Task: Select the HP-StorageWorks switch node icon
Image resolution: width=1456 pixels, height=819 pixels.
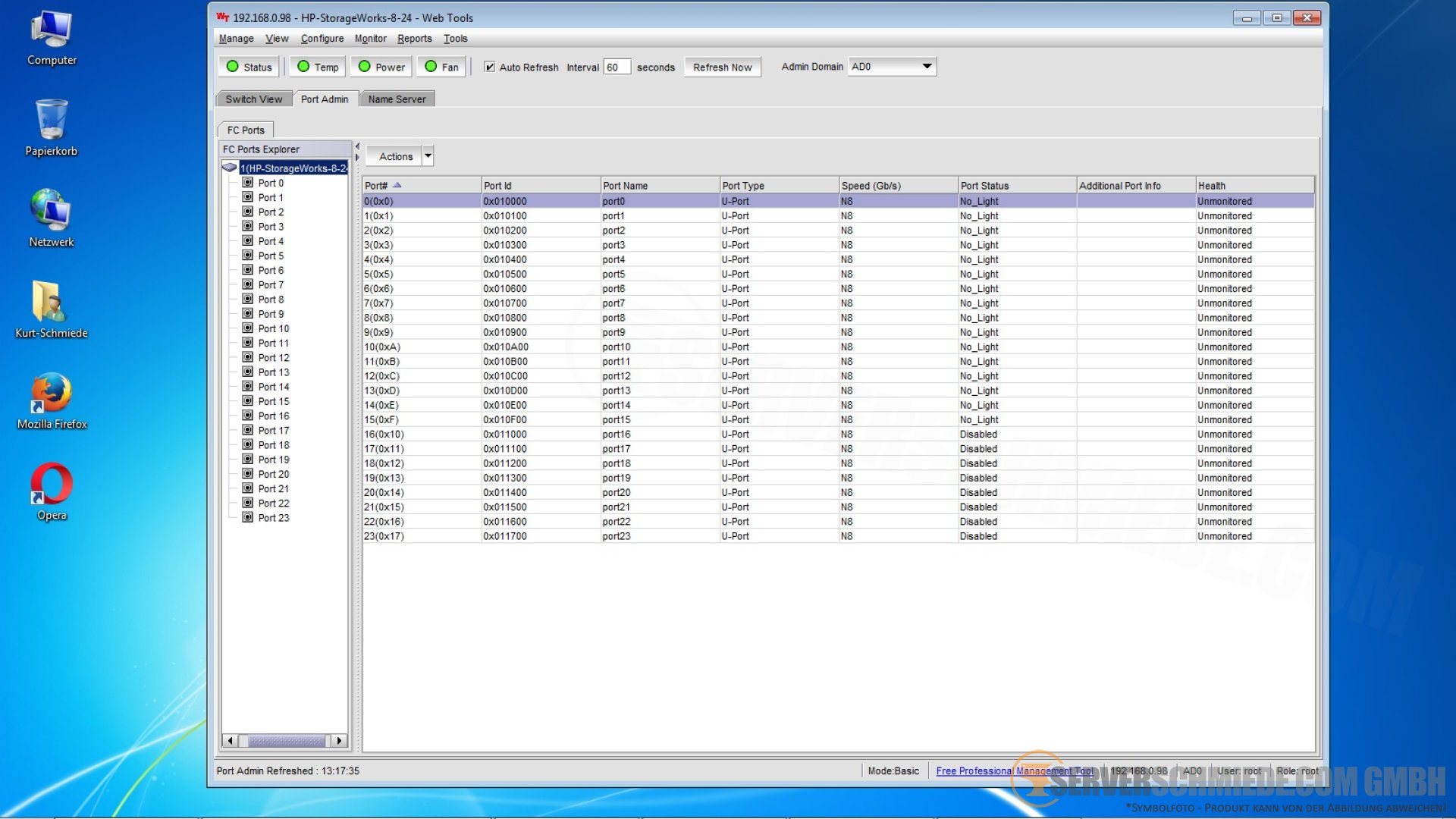Action: [x=230, y=168]
